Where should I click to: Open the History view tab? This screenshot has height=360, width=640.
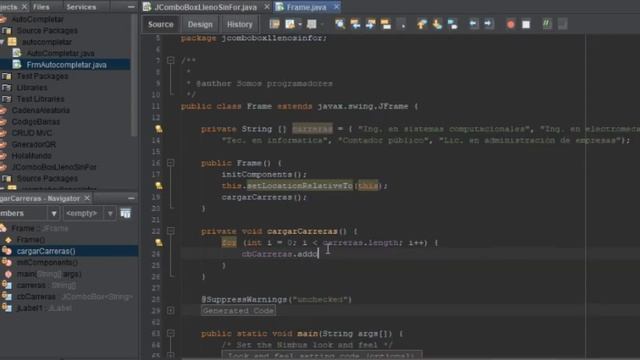click(x=240, y=24)
